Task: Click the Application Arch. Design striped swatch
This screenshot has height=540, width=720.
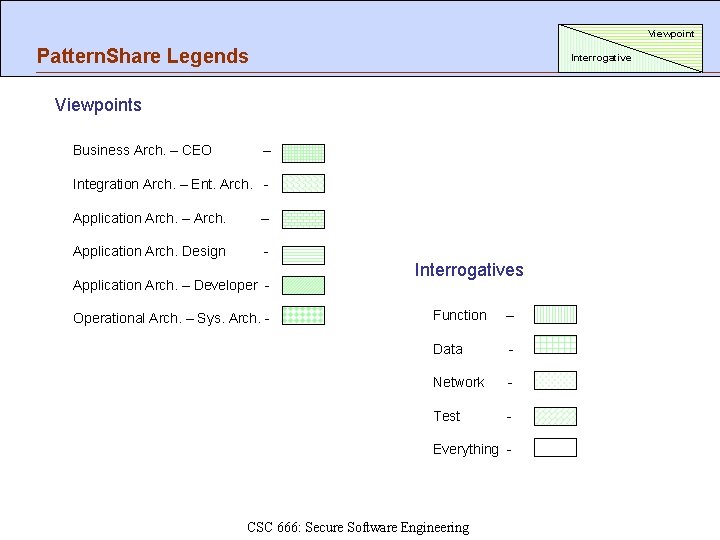Action: (304, 255)
